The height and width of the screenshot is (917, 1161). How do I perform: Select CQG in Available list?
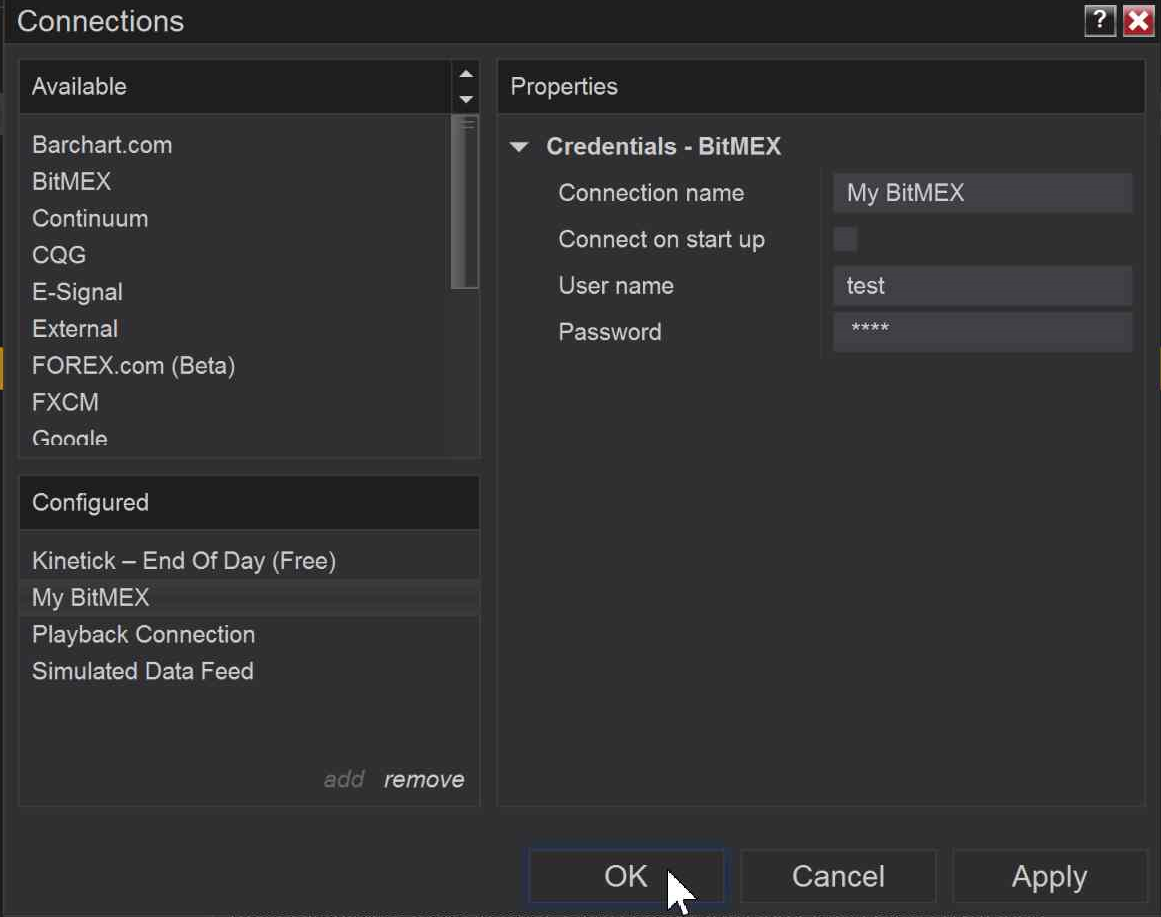tap(59, 255)
